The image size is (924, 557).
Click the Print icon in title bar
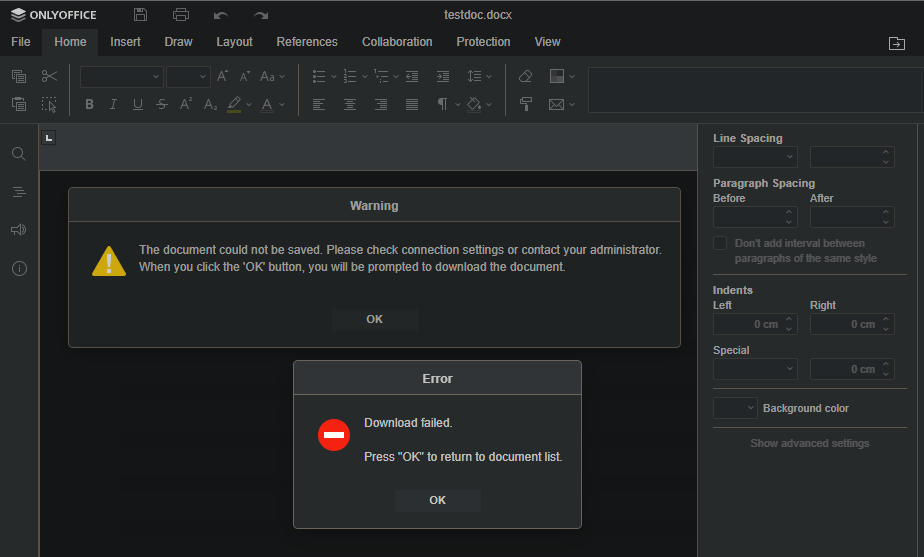(180, 15)
